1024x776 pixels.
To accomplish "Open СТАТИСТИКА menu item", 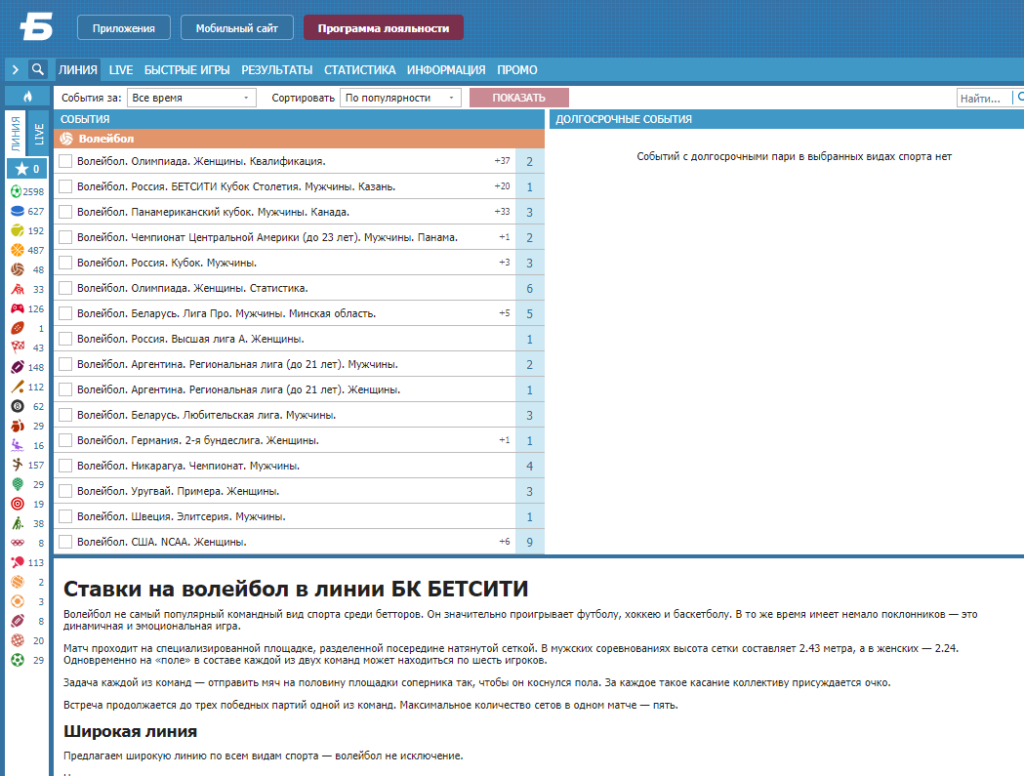I will pos(360,70).
